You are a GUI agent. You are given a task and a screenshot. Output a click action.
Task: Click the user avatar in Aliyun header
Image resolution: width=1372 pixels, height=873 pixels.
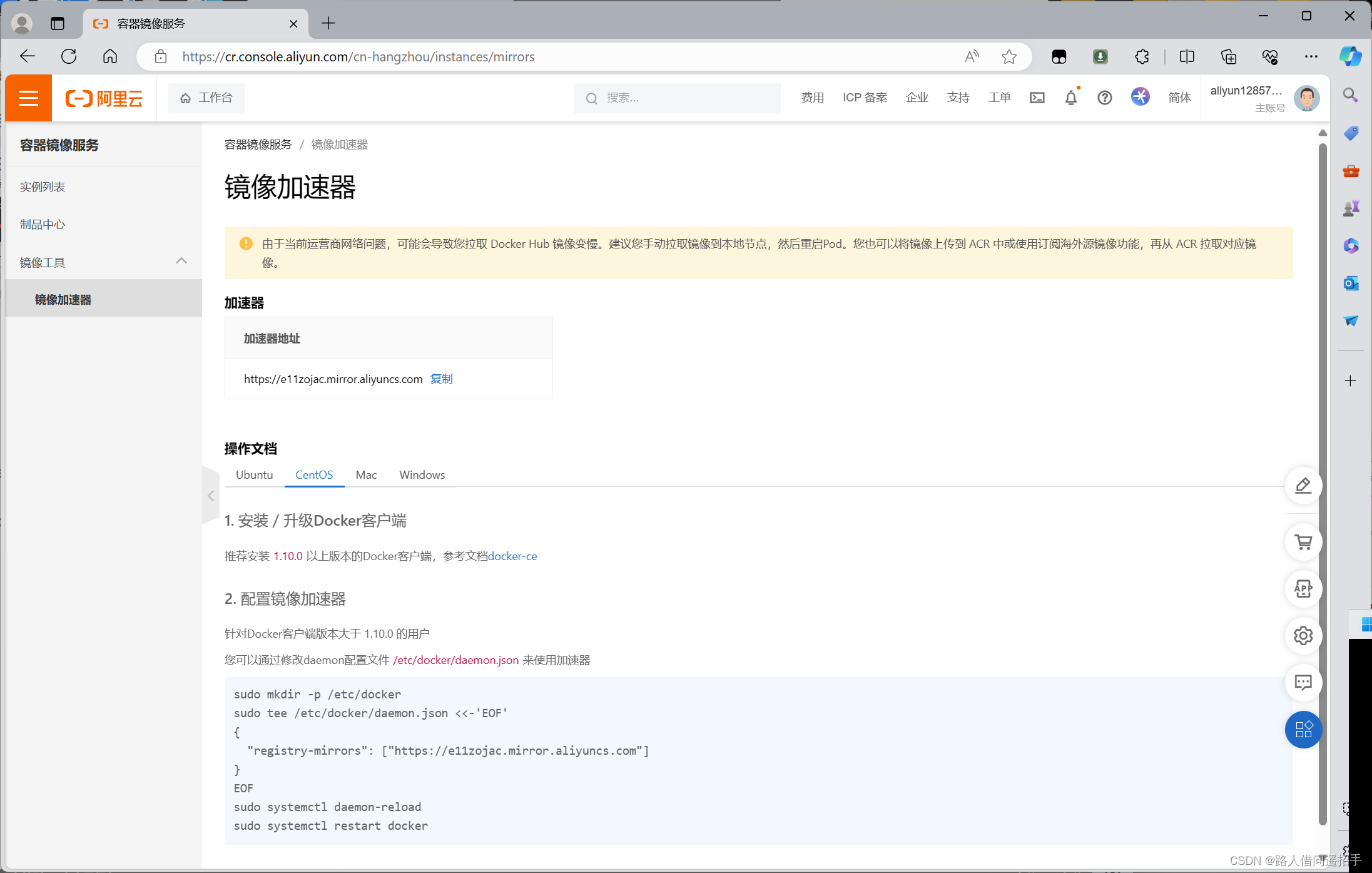pos(1306,98)
